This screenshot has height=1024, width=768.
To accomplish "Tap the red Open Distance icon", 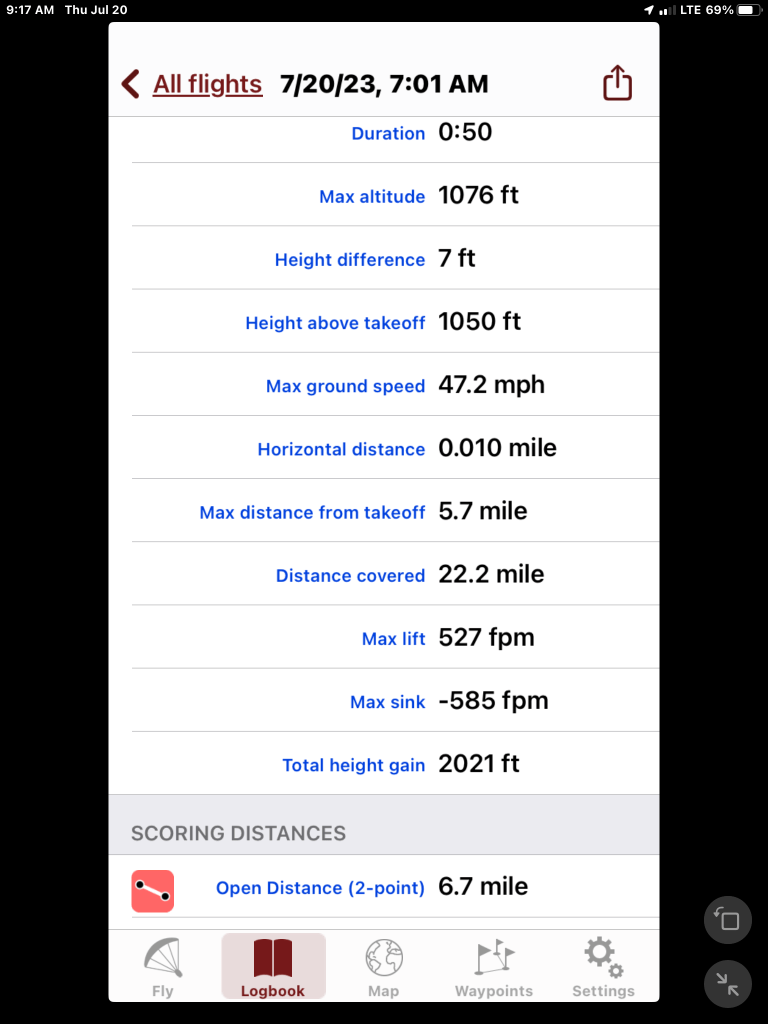I will click(x=152, y=891).
